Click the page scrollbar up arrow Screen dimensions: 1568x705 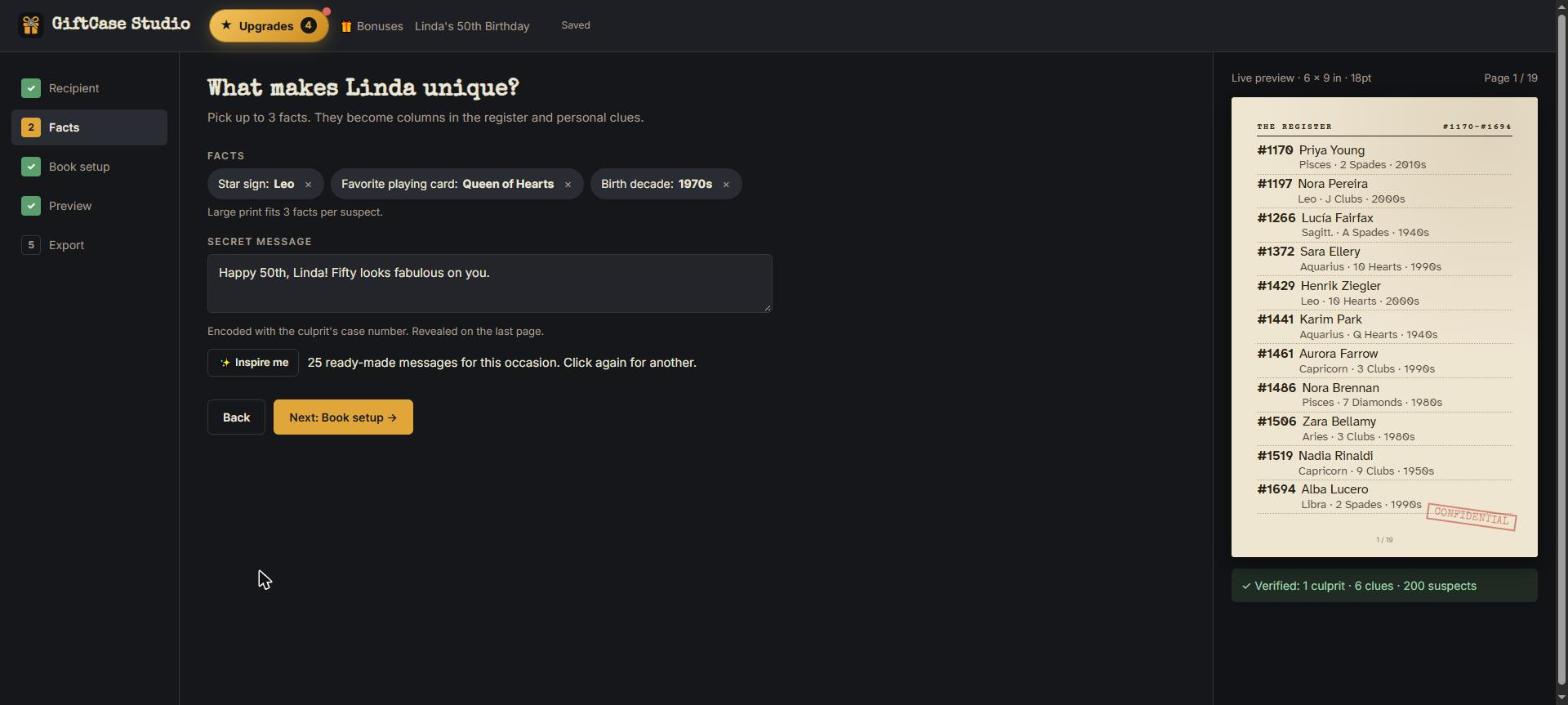1561,7
